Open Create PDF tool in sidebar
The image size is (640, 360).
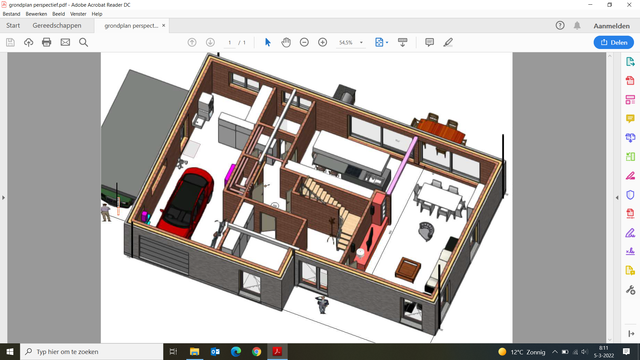630,80
